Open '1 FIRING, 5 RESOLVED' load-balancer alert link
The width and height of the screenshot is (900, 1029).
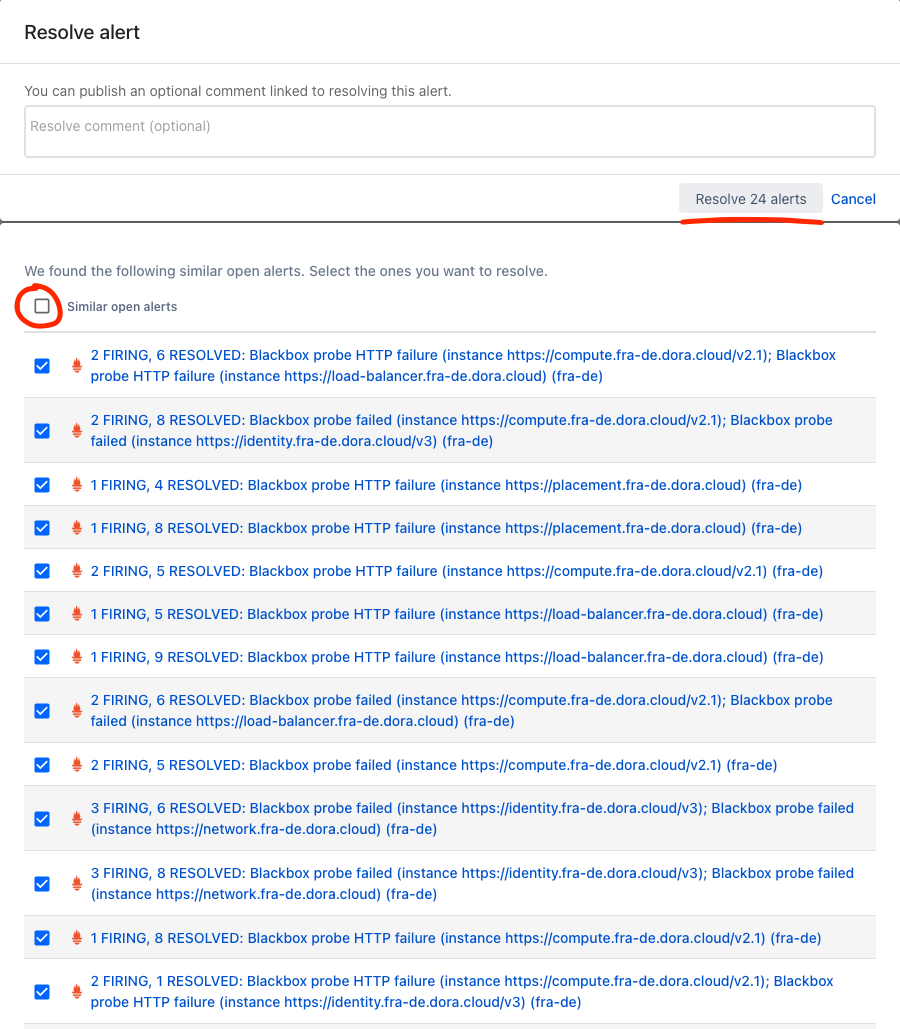pos(457,614)
